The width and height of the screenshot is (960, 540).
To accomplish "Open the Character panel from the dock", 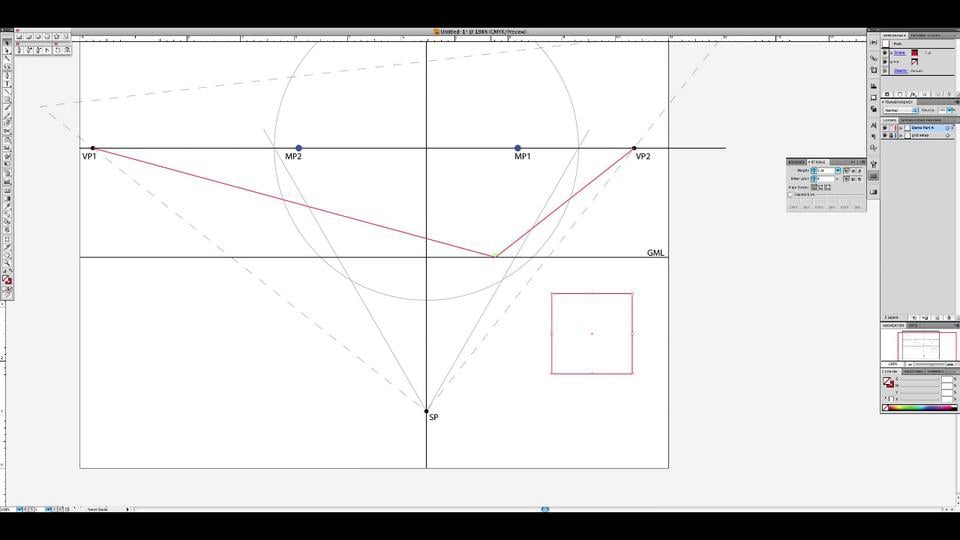I will tap(874, 126).
